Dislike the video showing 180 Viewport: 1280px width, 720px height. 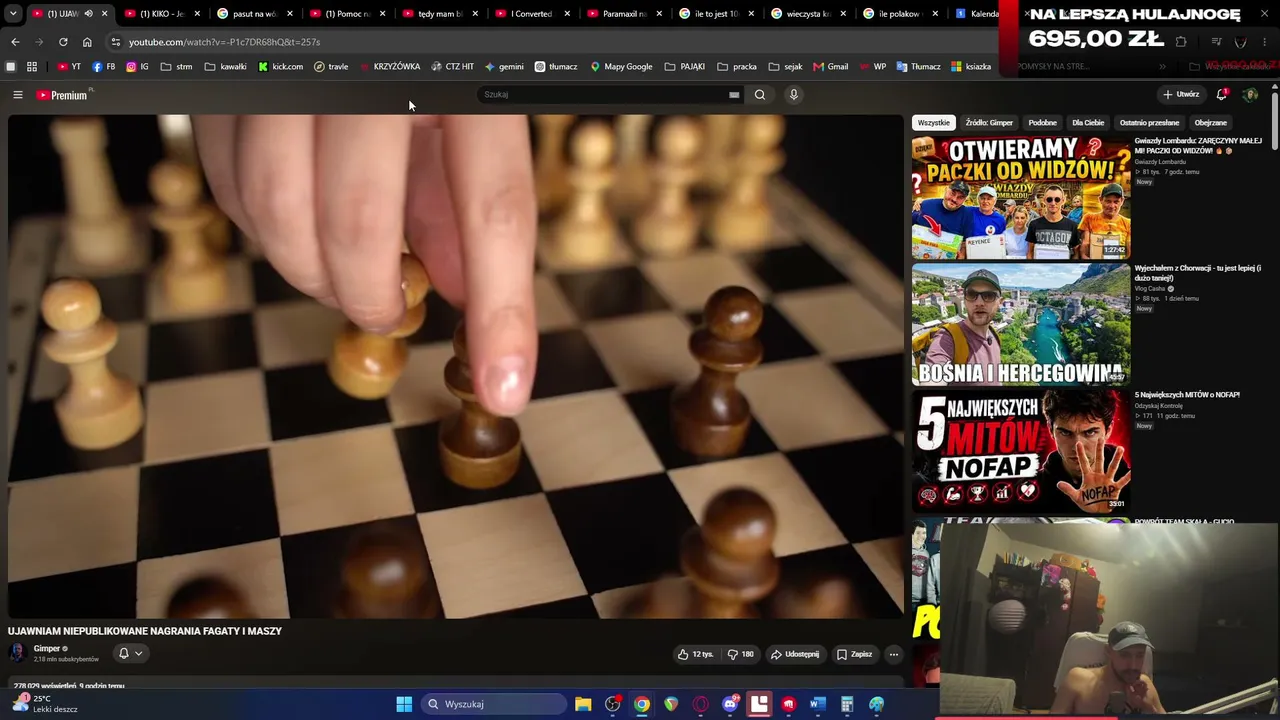[x=741, y=654]
